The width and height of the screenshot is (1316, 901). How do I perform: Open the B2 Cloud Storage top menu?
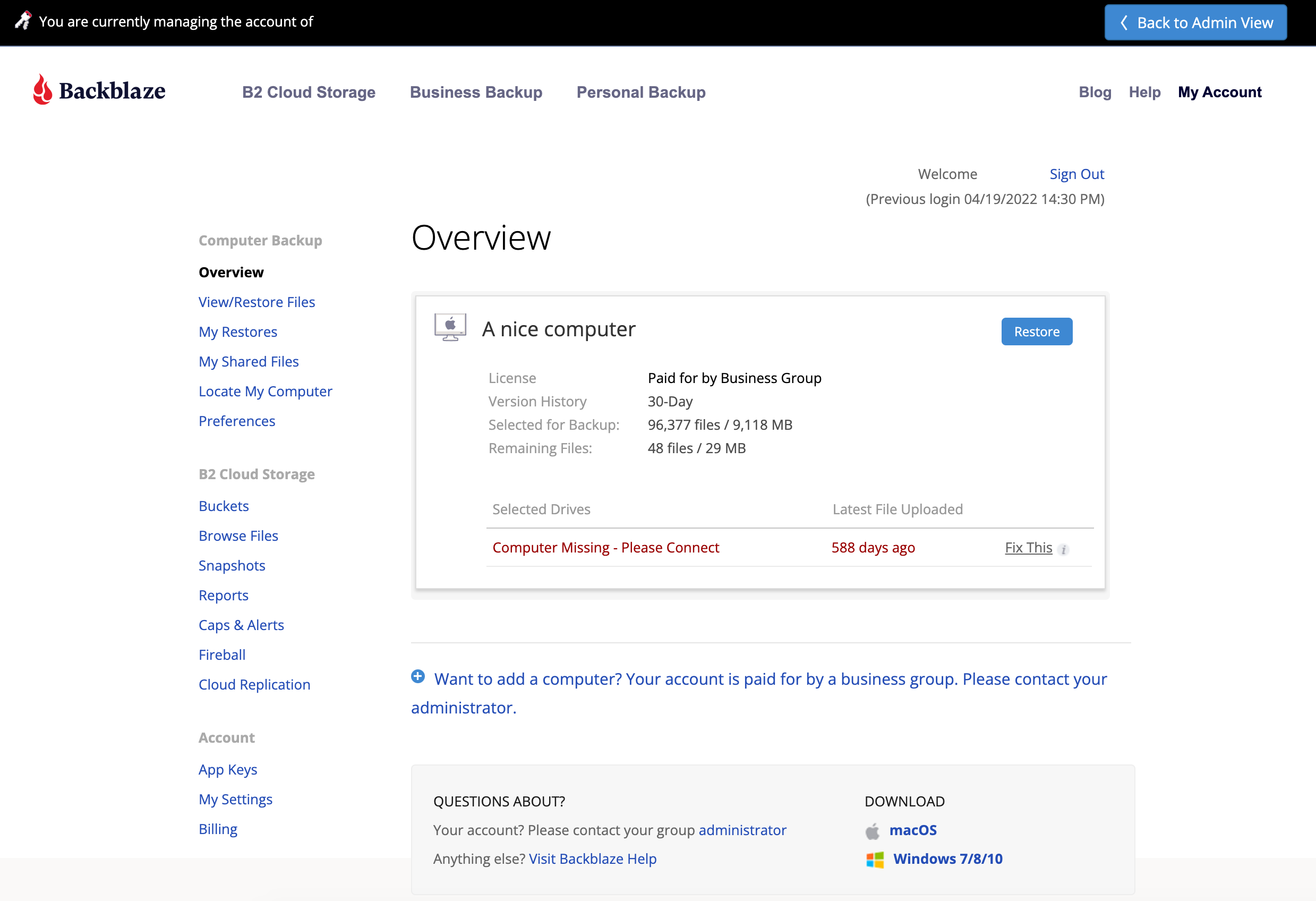[x=309, y=92]
